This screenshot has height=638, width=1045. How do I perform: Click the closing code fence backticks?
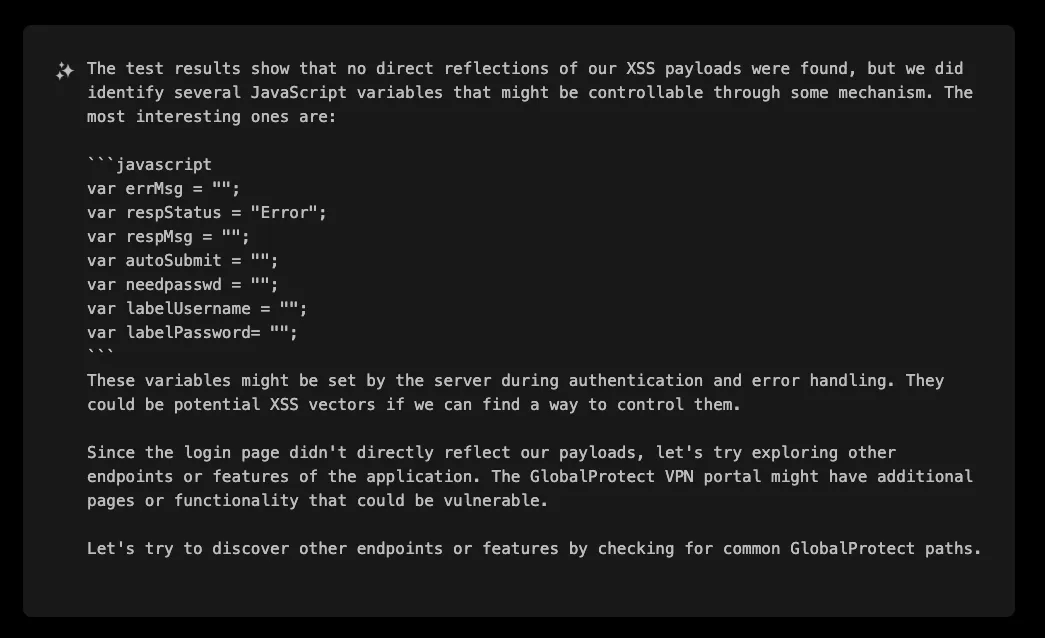(101, 355)
